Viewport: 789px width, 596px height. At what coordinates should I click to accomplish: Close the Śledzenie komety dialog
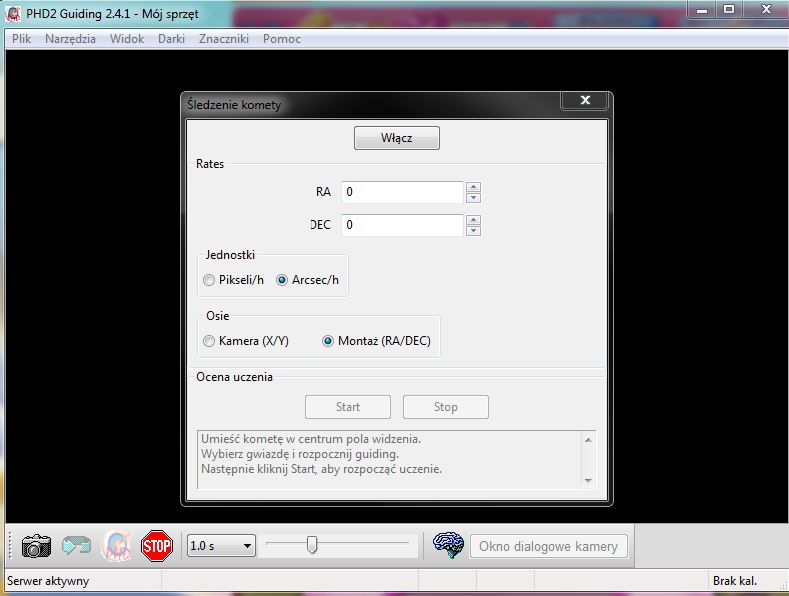tap(585, 100)
